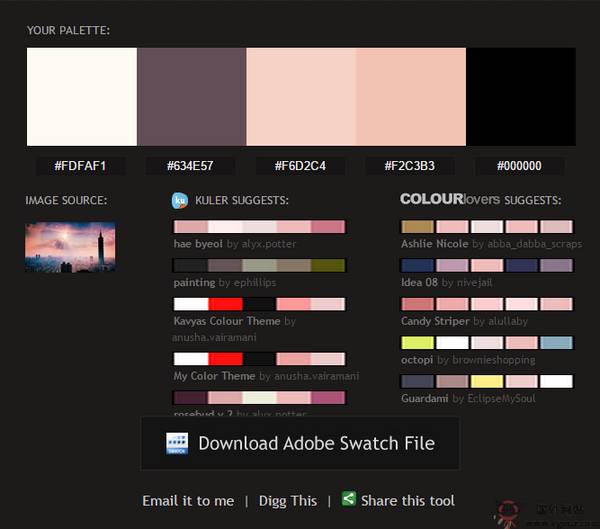Open the Ashlie Nicole palette link

click(x=434, y=243)
